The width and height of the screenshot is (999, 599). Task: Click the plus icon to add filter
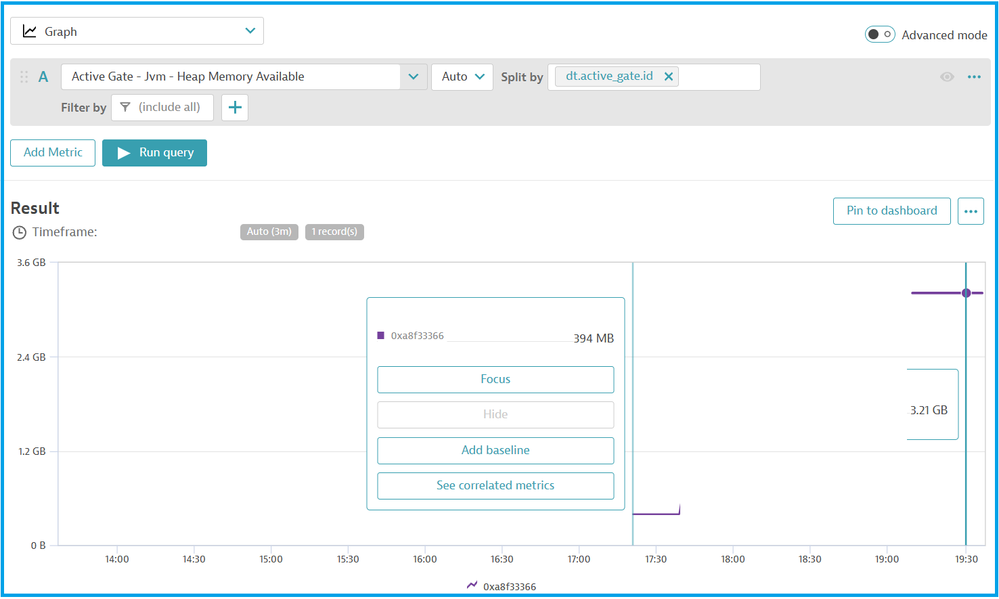click(235, 107)
